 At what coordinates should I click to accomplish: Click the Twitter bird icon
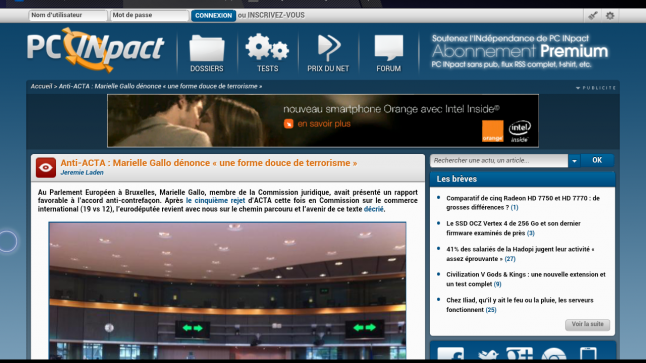point(488,354)
